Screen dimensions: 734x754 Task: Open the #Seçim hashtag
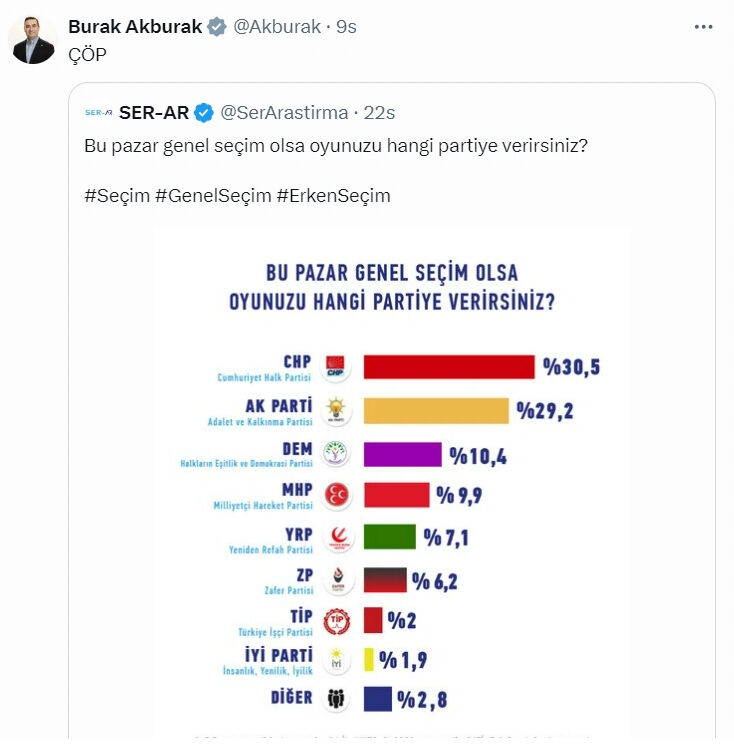(x=116, y=196)
